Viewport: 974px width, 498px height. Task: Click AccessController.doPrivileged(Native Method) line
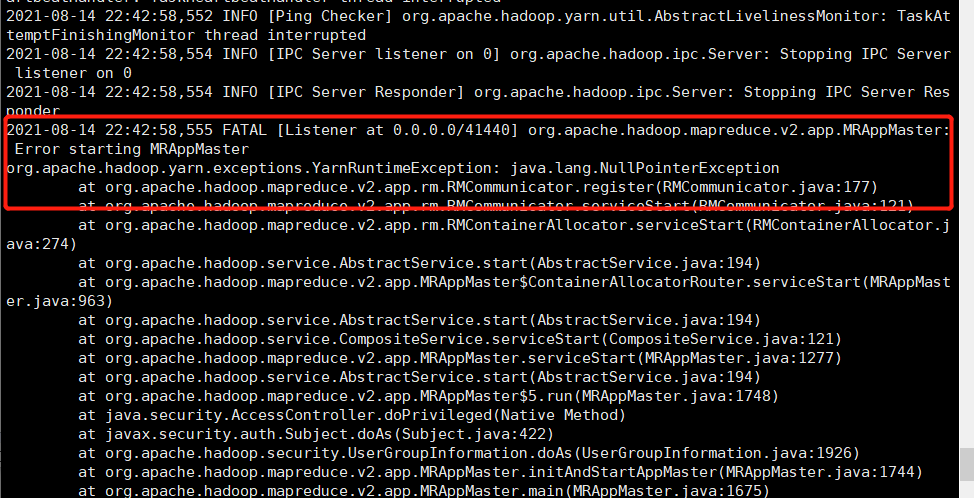click(352, 415)
